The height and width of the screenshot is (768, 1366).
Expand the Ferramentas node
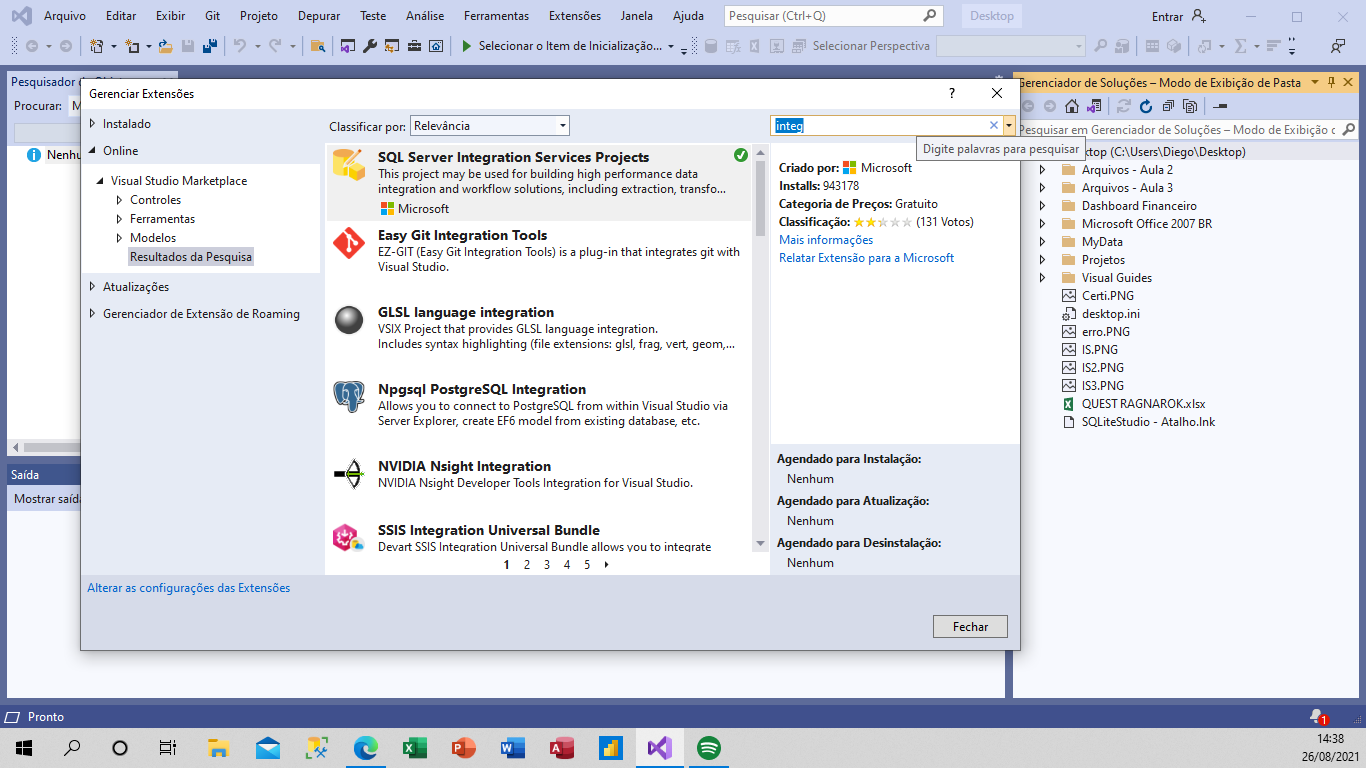coord(120,219)
